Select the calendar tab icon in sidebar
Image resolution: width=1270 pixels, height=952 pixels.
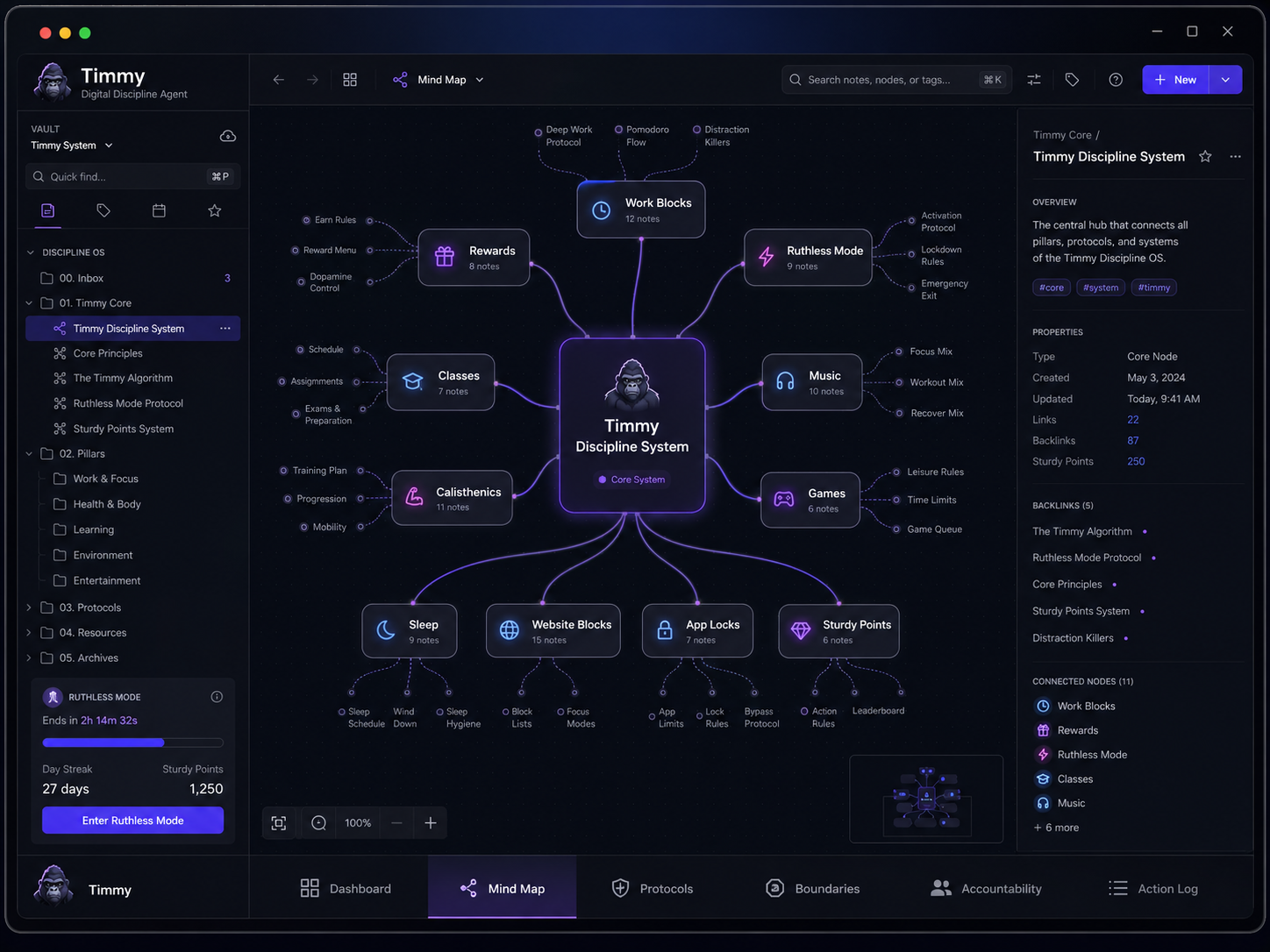(x=159, y=210)
